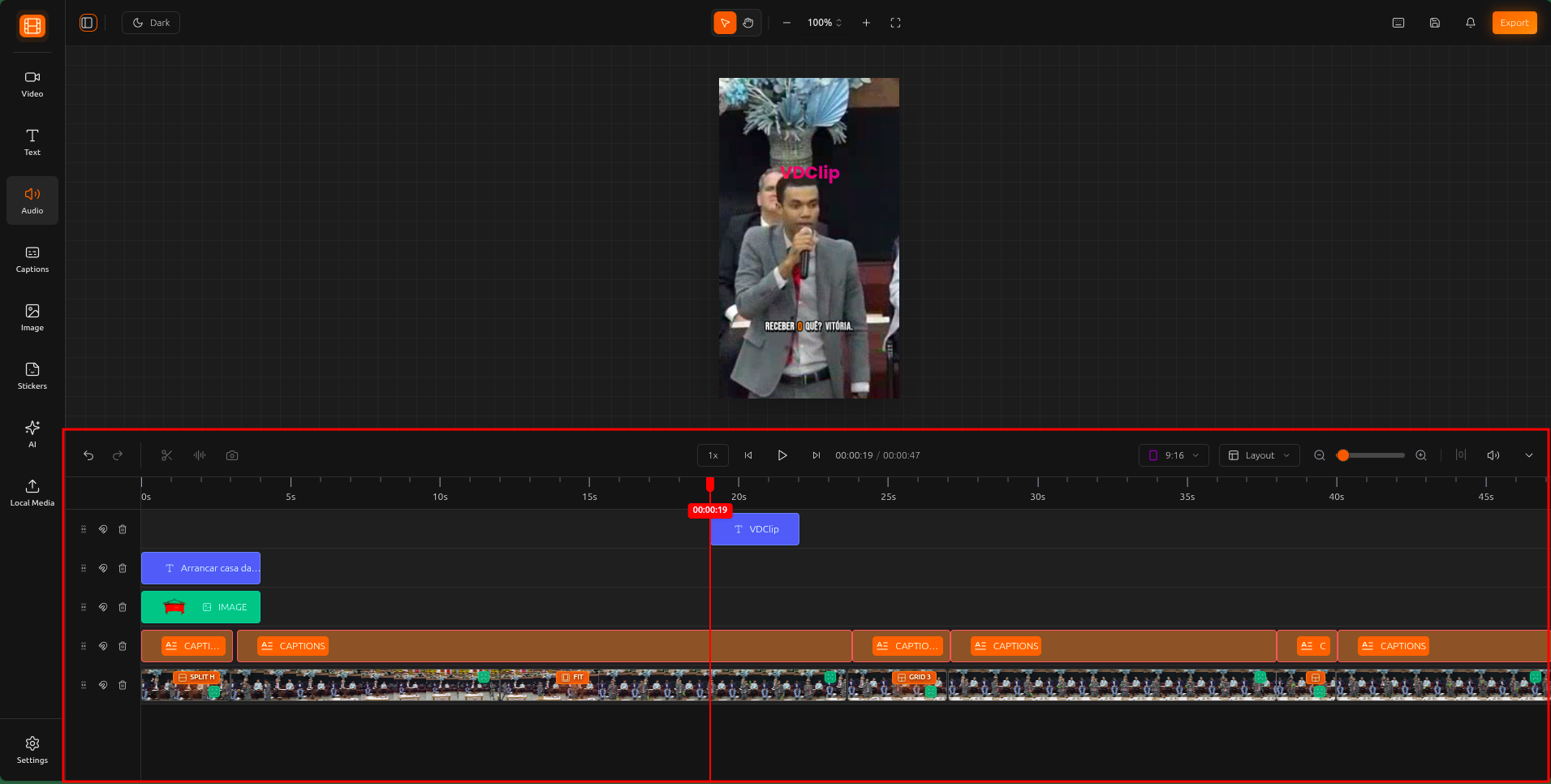Image resolution: width=1551 pixels, height=784 pixels.
Task: Open the 9:16 aspect ratio dropdown
Action: coord(1173,455)
